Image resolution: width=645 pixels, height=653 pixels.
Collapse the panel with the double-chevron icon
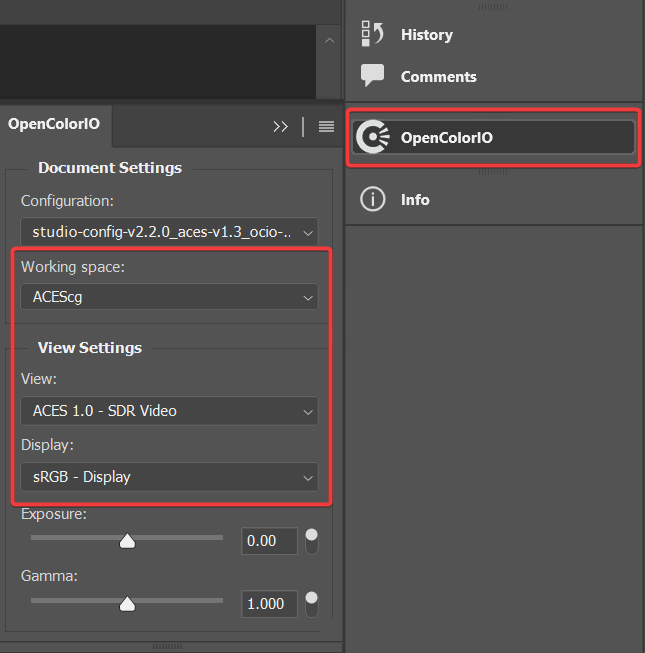pyautogui.click(x=281, y=126)
